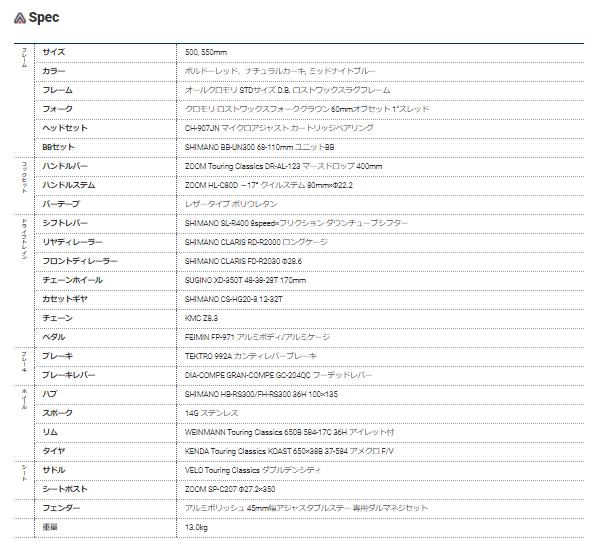Click the ヘッドセット row label
Viewport: 607px width, 559px height.
click(x=65, y=128)
